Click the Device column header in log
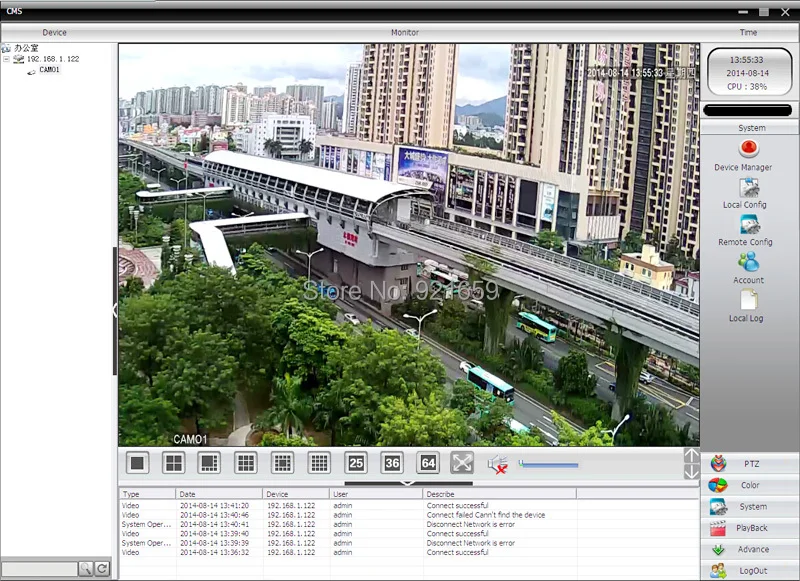The width and height of the screenshot is (800, 581). 296,494
